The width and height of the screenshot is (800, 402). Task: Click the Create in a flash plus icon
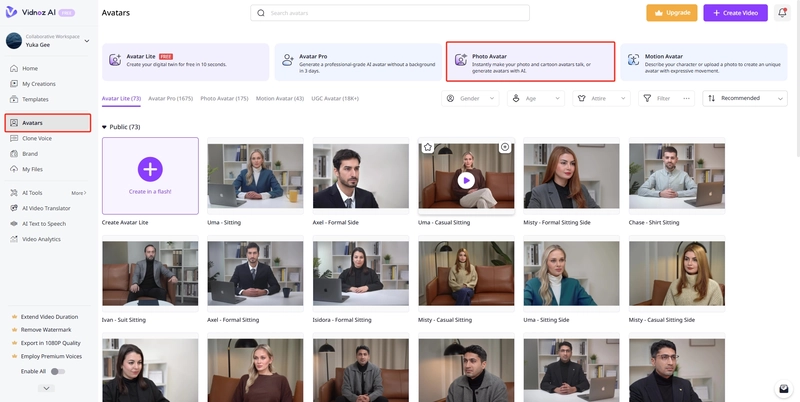[x=150, y=168]
